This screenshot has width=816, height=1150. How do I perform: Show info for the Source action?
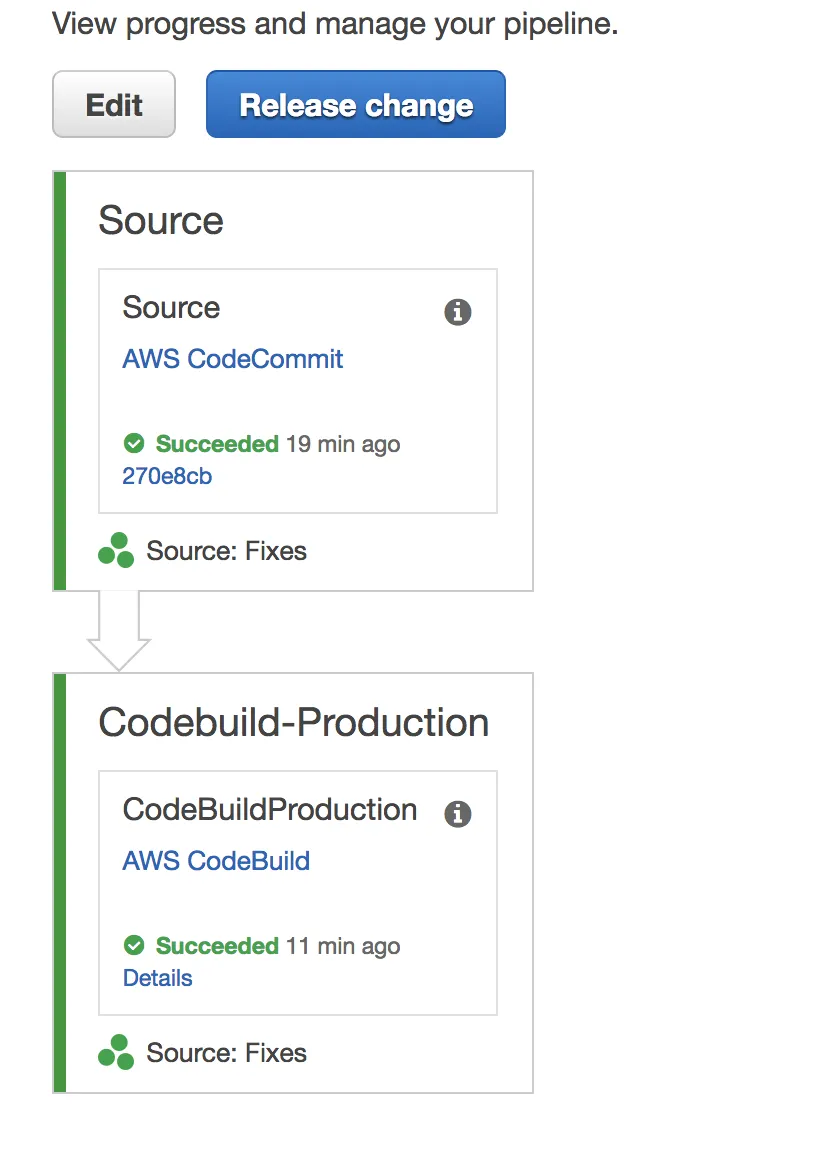tap(457, 312)
